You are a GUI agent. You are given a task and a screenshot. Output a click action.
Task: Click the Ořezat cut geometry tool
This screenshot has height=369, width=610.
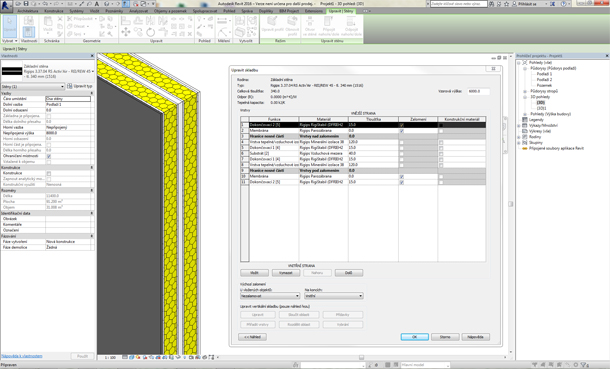coord(78,26)
